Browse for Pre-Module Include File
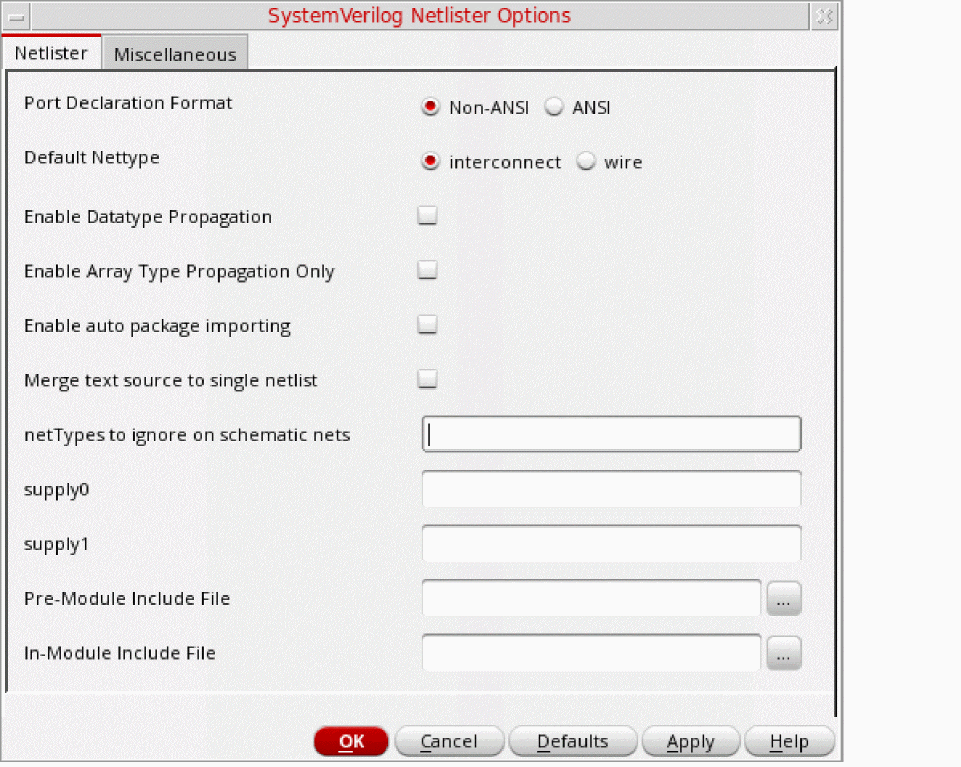Viewport: 961px width, 767px height. click(x=784, y=599)
